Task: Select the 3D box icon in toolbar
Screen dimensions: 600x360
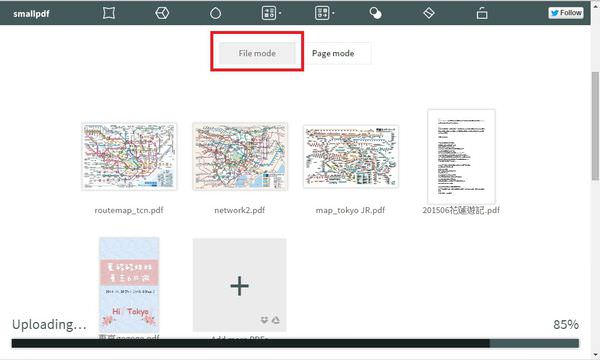Action: pyautogui.click(x=162, y=13)
